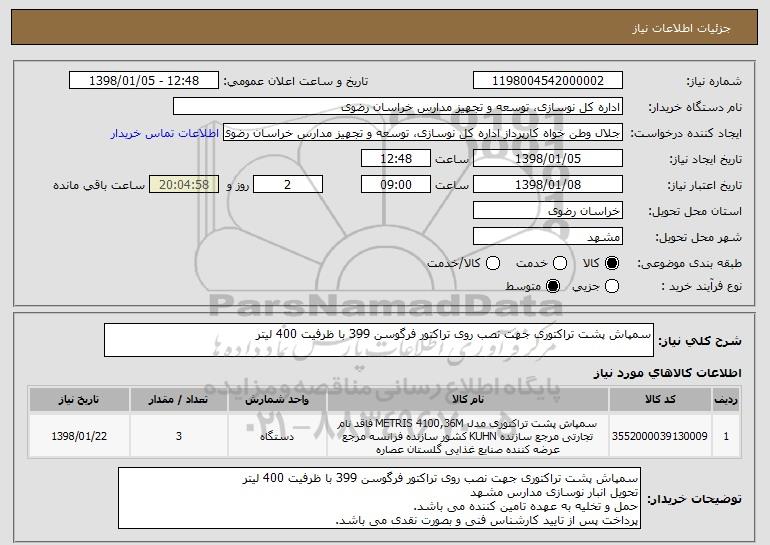770x545 pixels.
Task: Click the ردیف column header
Action: (726, 400)
